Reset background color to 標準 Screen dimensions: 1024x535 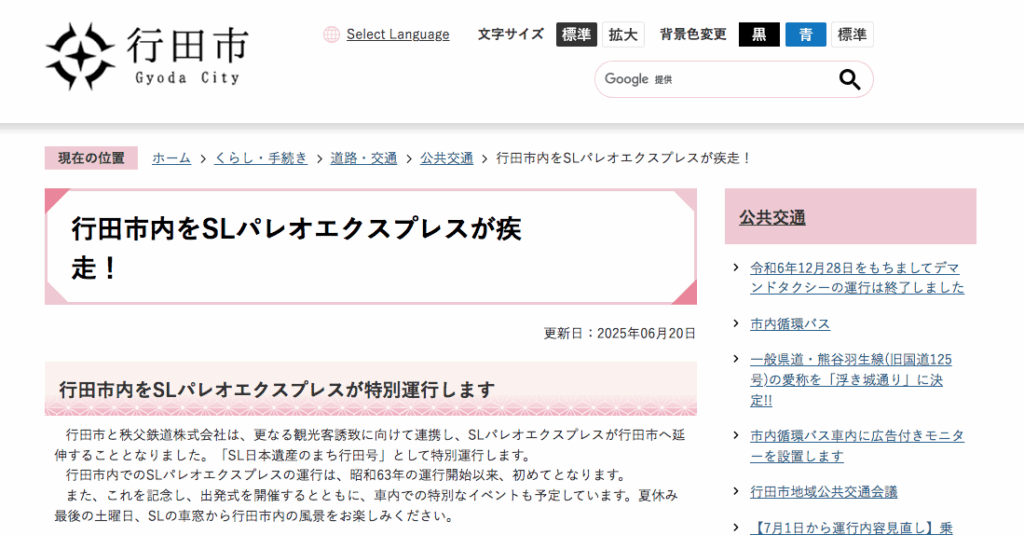[x=852, y=35]
